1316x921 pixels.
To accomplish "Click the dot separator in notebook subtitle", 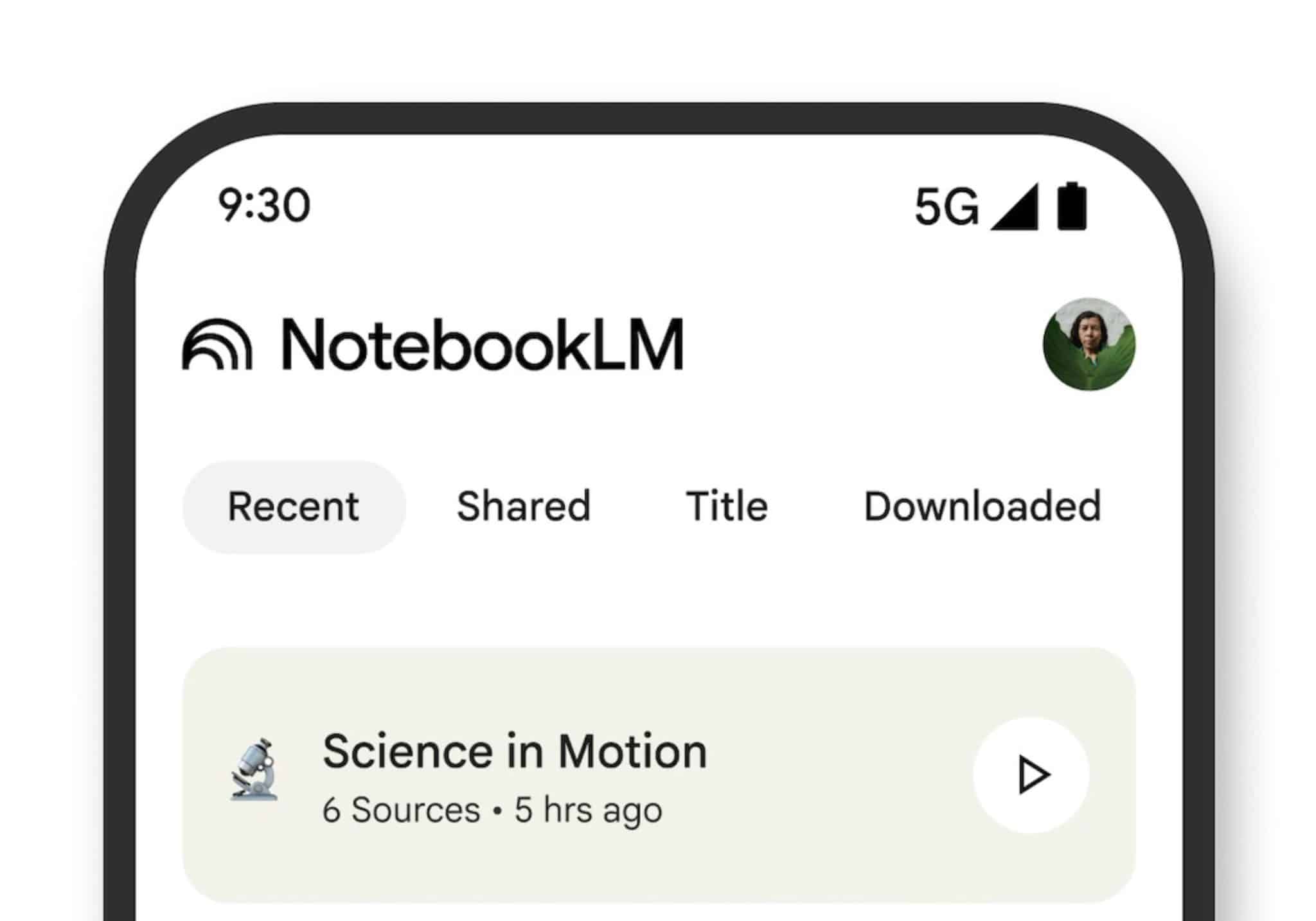I will pos(497,811).
